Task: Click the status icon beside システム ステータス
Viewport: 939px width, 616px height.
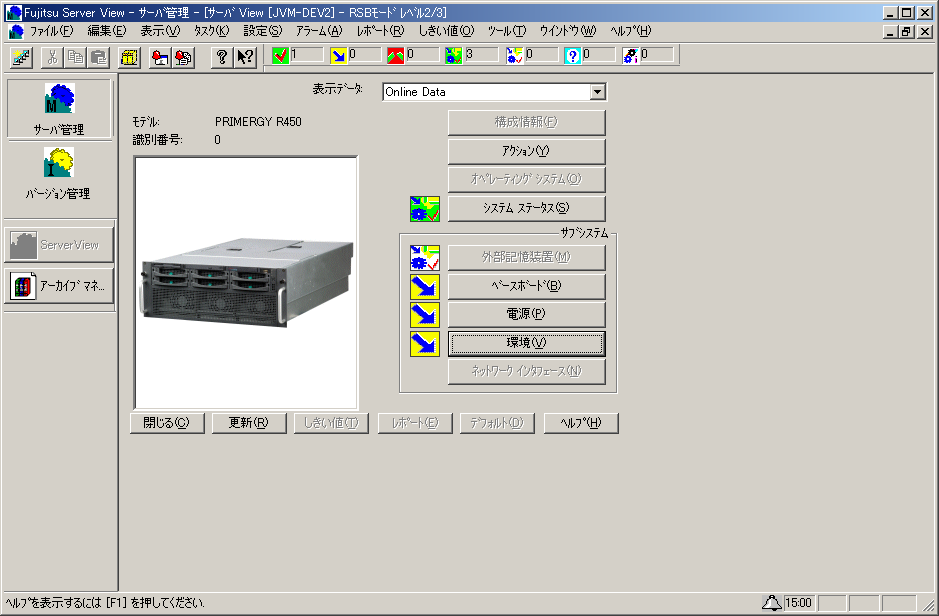Action: [x=425, y=209]
